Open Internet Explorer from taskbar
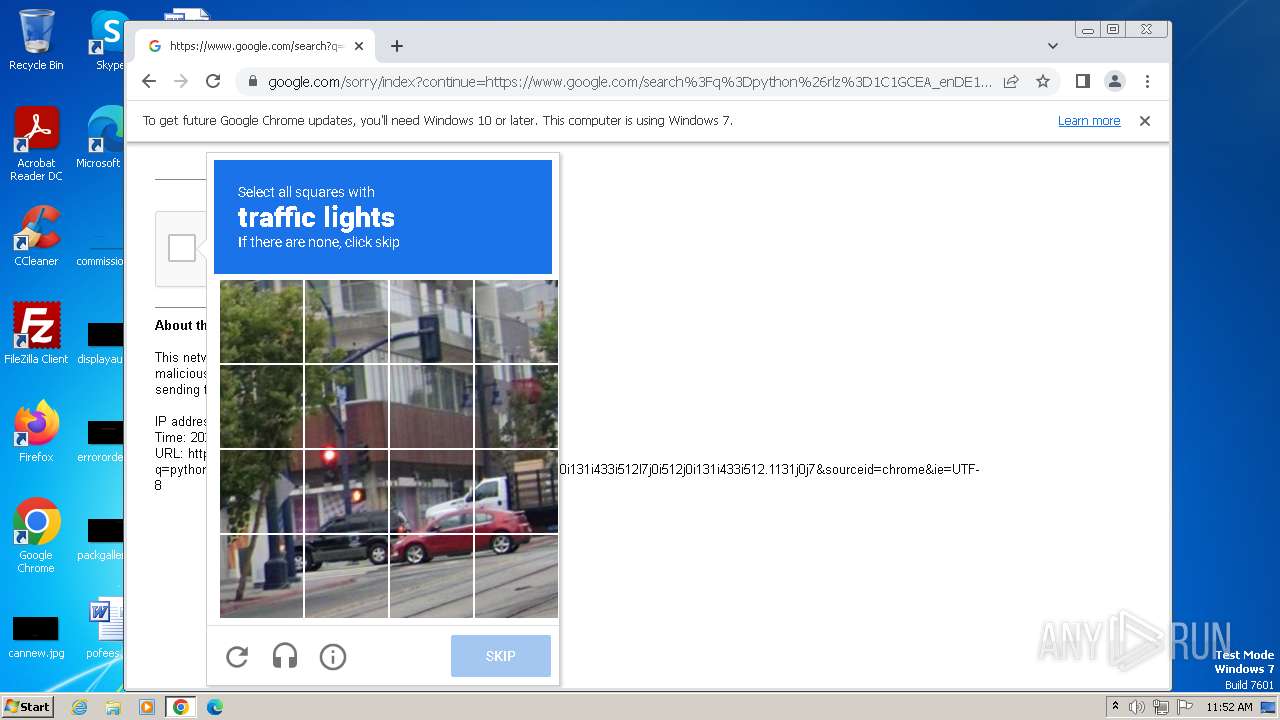The width and height of the screenshot is (1280, 720). pyautogui.click(x=80, y=707)
